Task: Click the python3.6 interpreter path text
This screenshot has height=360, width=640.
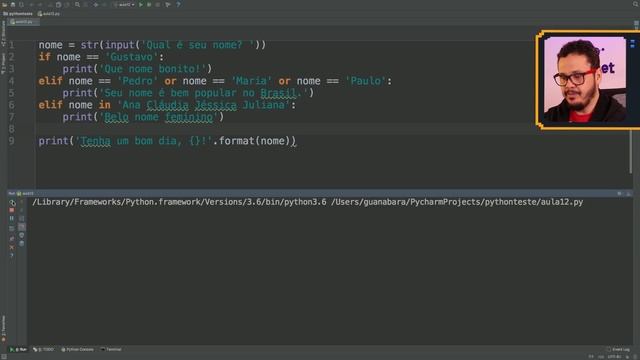Action: 179,202
